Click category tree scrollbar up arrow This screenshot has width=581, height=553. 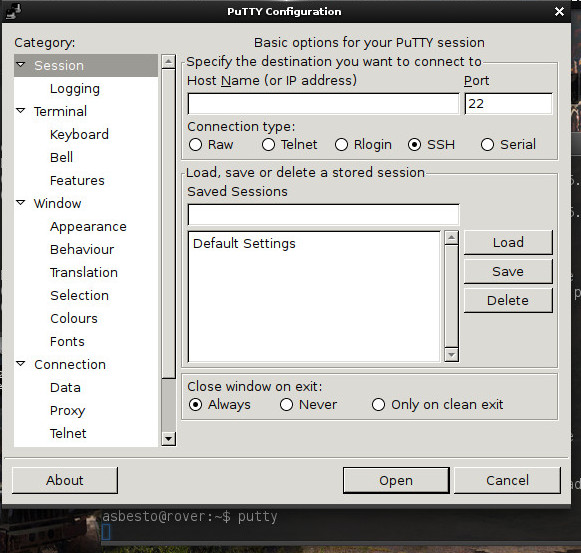[x=169, y=61]
